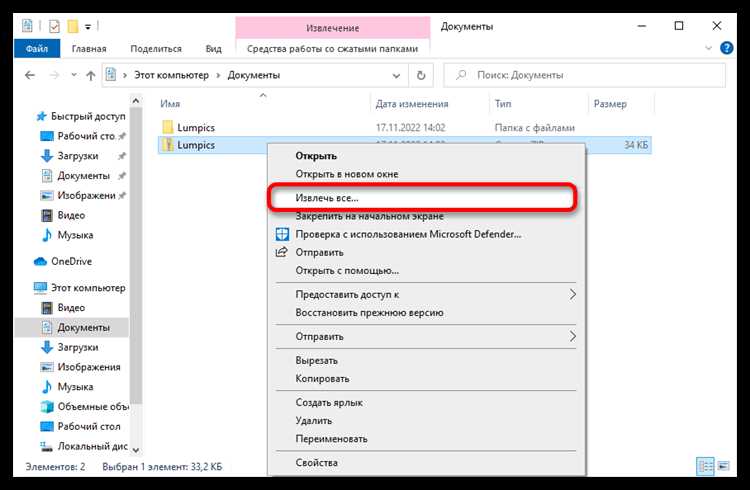Open the Help question mark icon

click(x=726, y=48)
